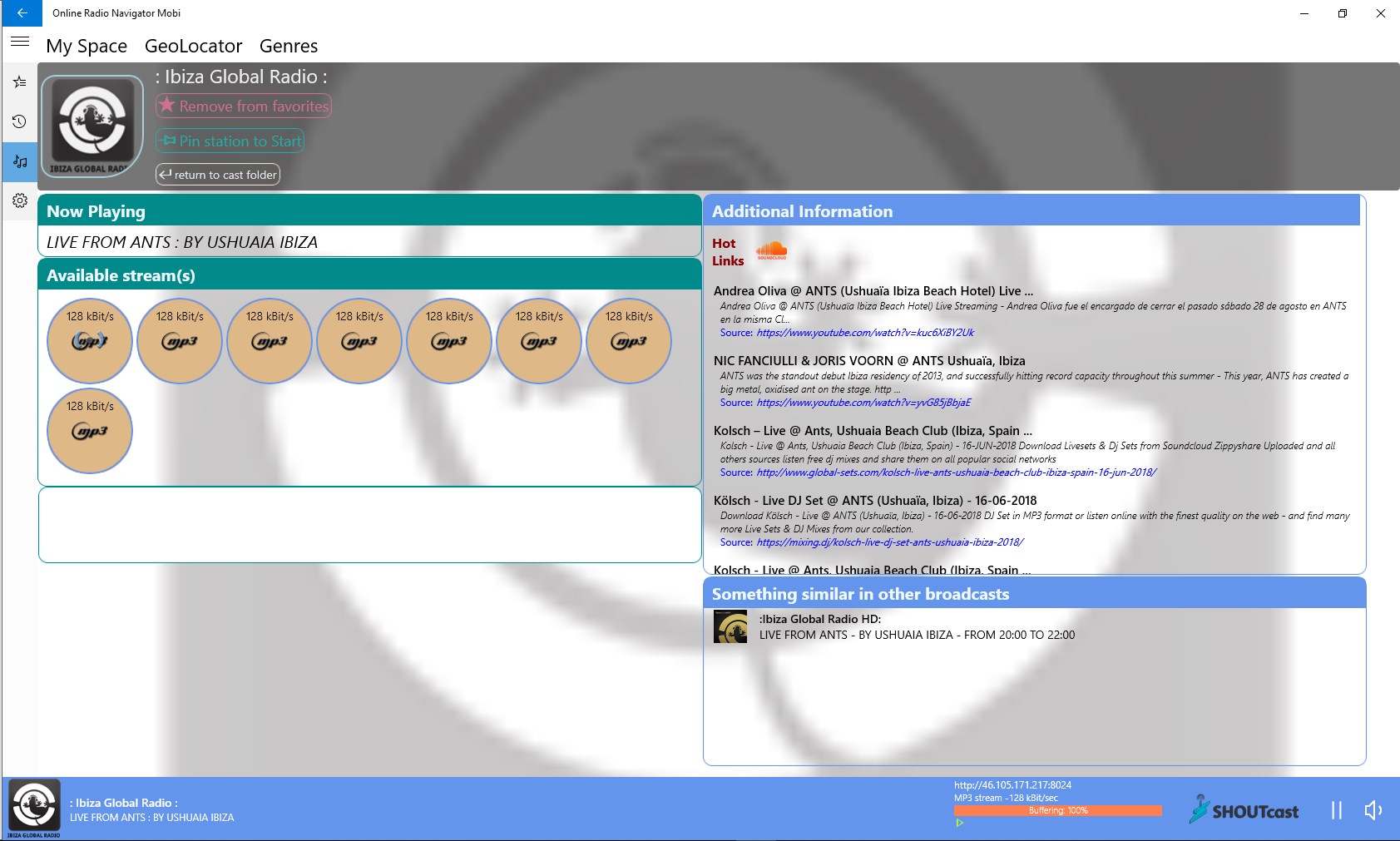
Task: Click the ': Ibiza Global Radio :' station heading
Action: (241, 77)
